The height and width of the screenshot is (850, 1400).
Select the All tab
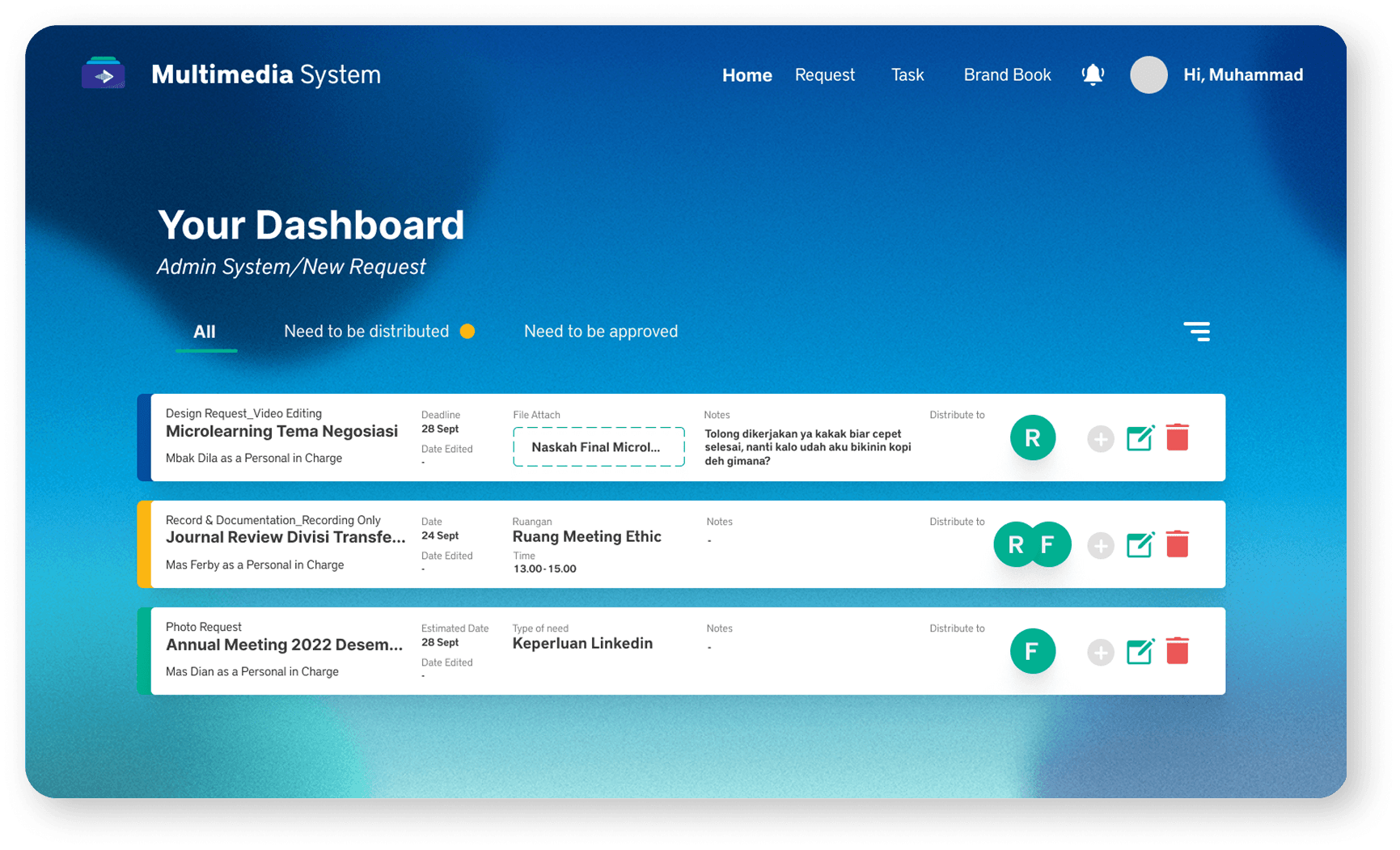[x=205, y=332]
